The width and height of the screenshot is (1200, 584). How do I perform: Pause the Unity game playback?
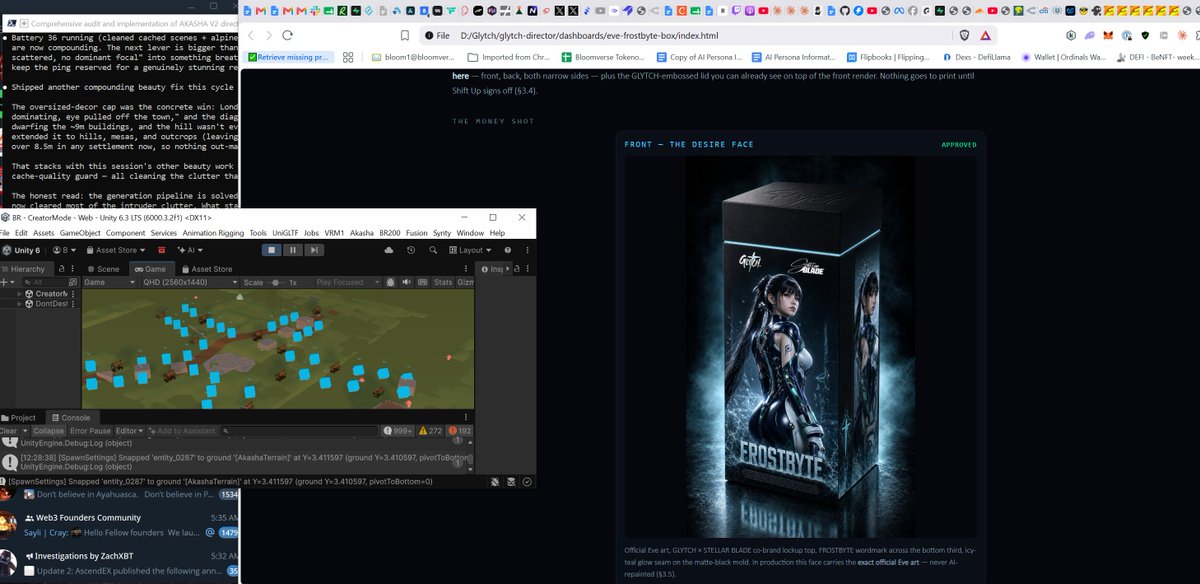tap(293, 250)
